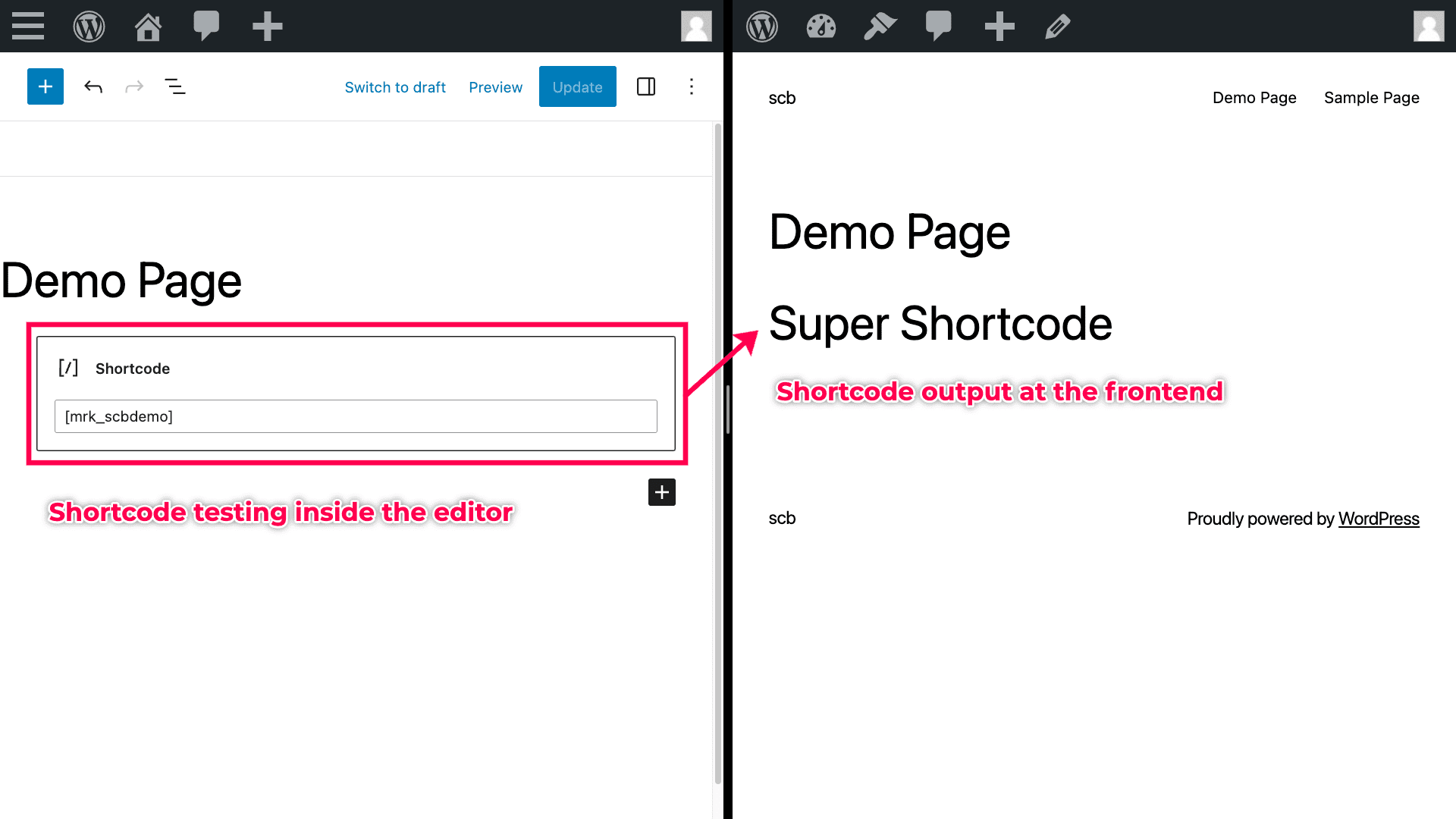1456x819 pixels.
Task: Open comments bubble in the frontend admin bar
Action: [x=939, y=27]
